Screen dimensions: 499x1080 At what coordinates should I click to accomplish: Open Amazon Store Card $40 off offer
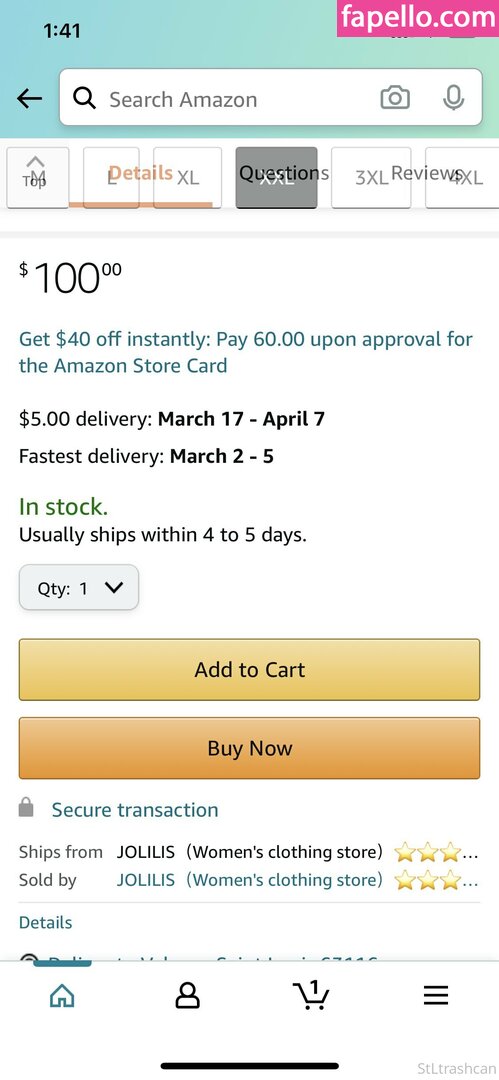click(246, 352)
